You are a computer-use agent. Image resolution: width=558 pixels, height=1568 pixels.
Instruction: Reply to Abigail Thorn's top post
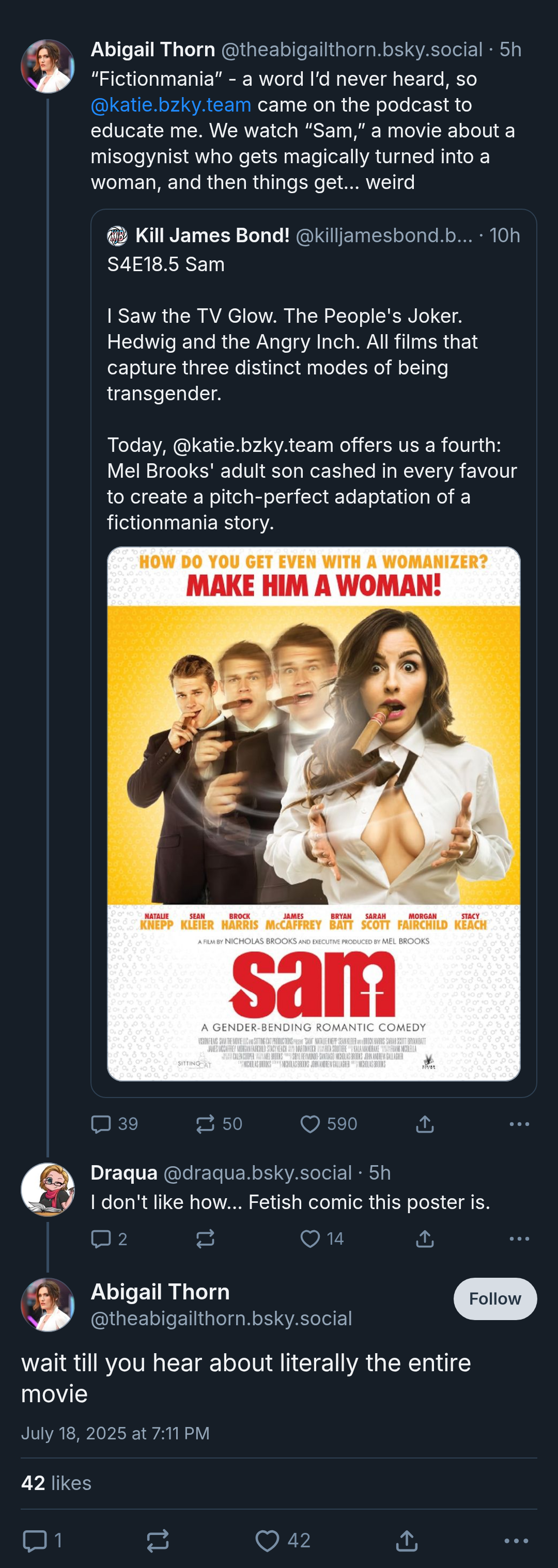(114, 1124)
